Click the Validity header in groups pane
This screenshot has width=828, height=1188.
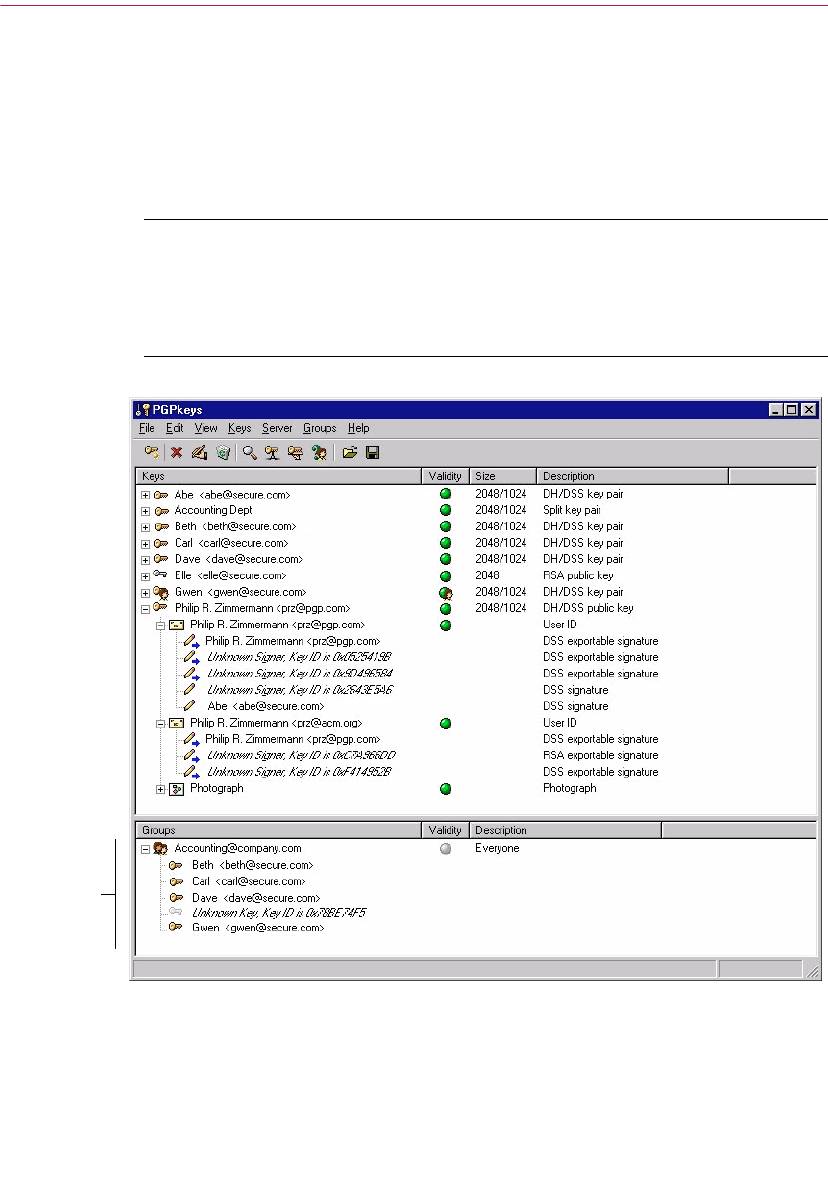(x=445, y=830)
